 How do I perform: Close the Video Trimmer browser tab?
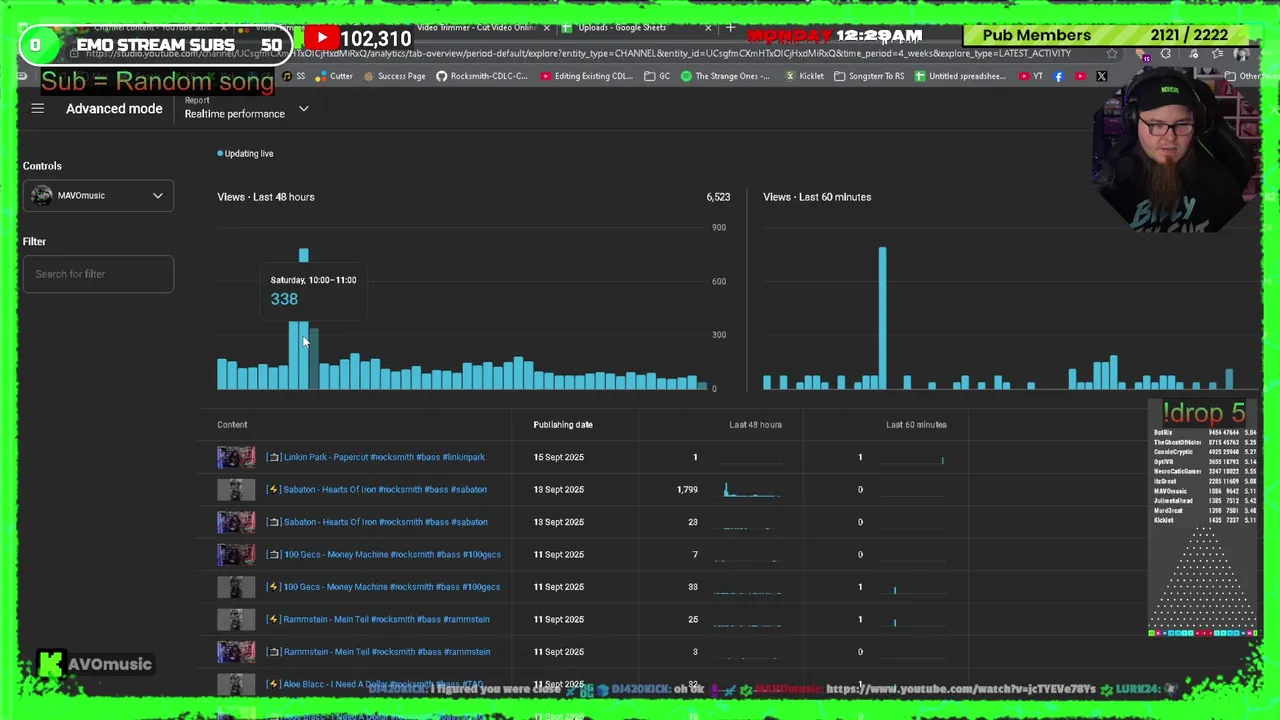pos(546,27)
